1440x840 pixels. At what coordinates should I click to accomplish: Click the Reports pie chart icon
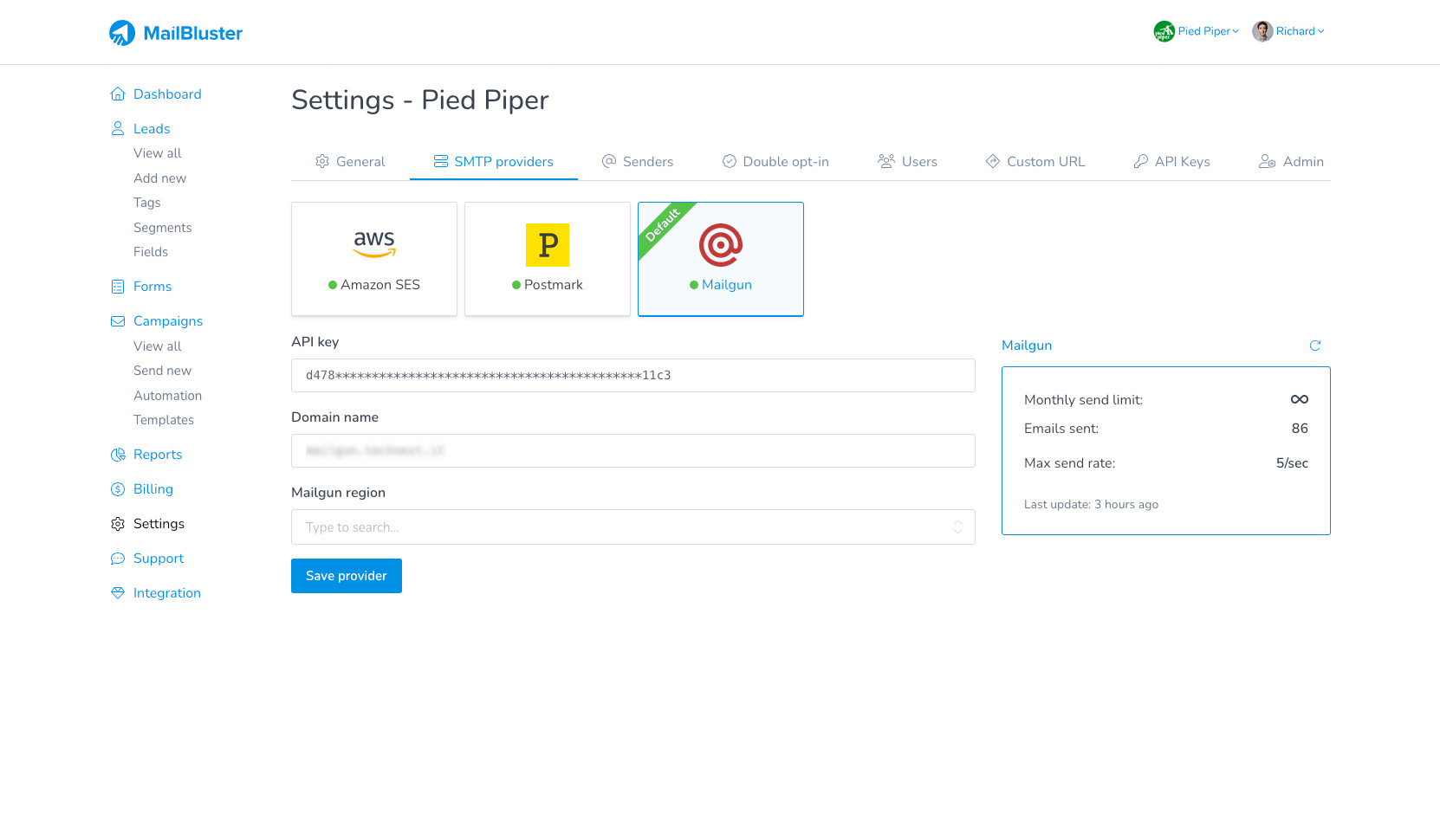tap(118, 454)
